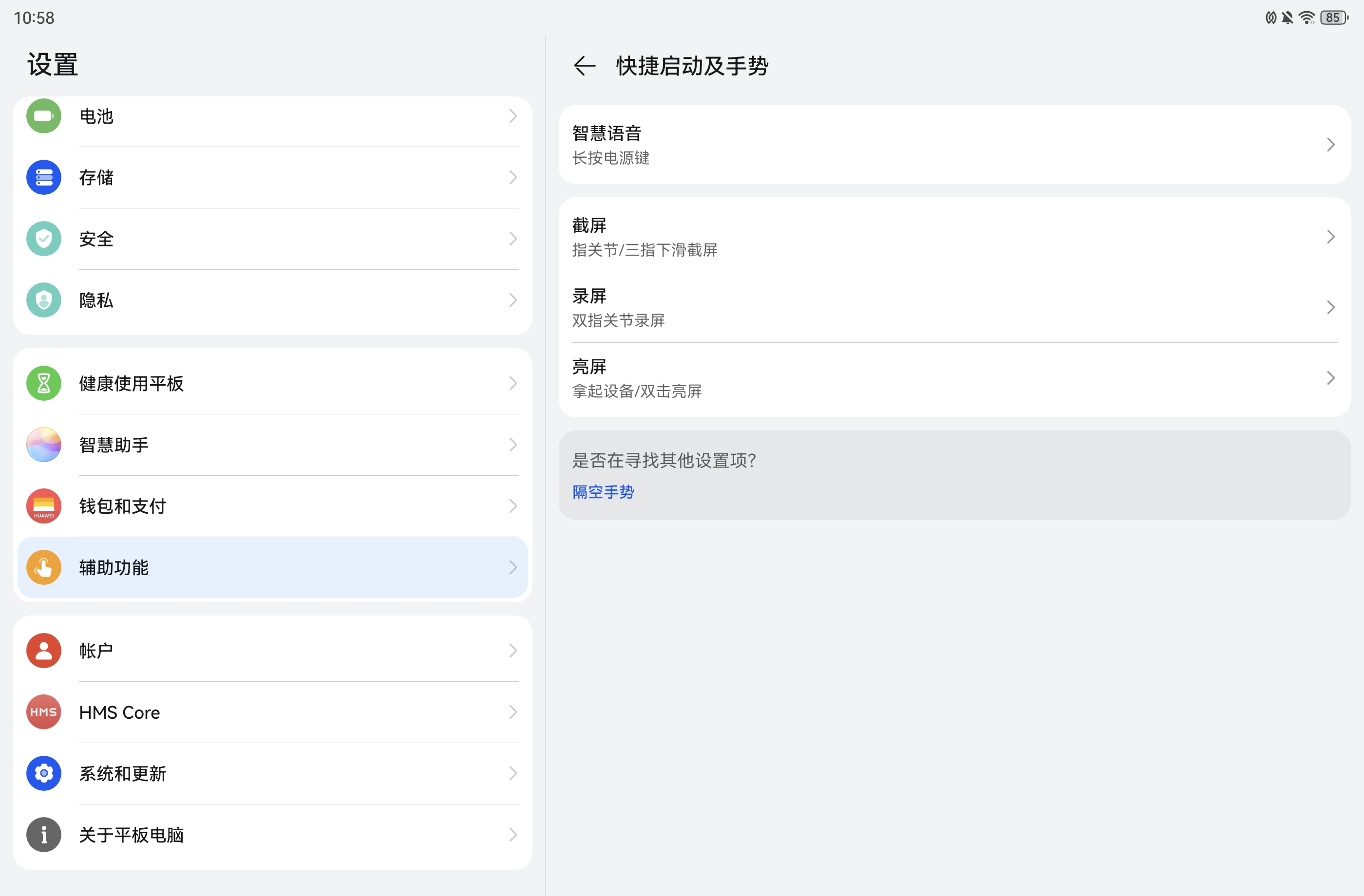Tap the 关于平板电脑 info icon

click(x=43, y=835)
